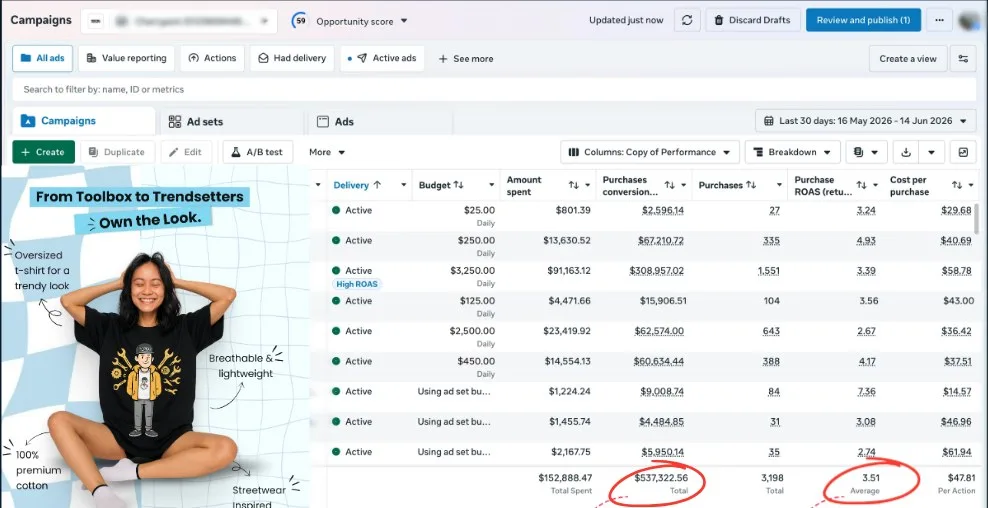The width and height of the screenshot is (988, 508).
Task: Open the three-dots more options menu
Action: click(x=939, y=20)
